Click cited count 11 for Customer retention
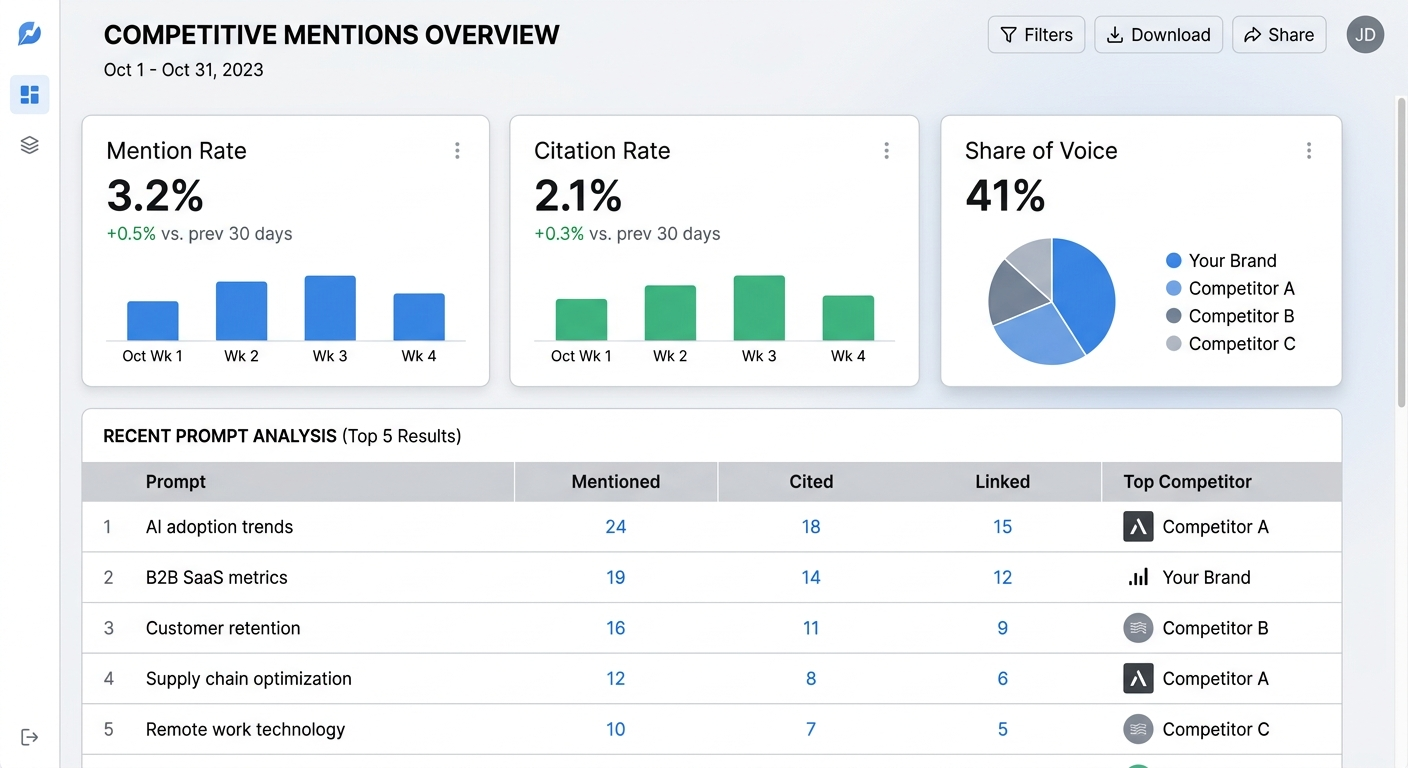 (x=810, y=628)
